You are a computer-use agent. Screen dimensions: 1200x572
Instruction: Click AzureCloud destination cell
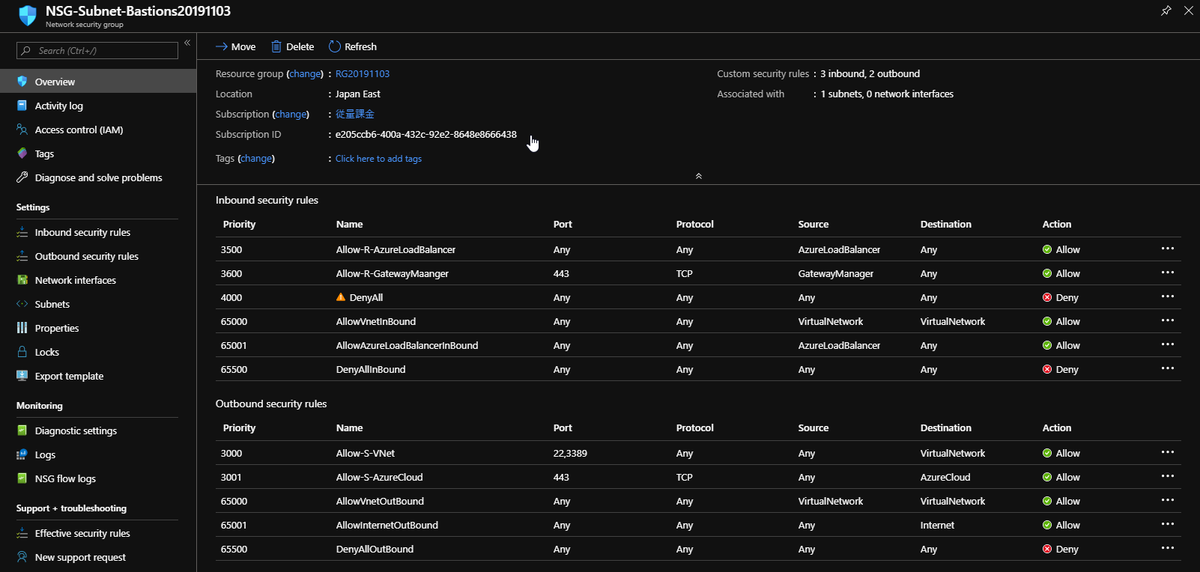tap(945, 477)
